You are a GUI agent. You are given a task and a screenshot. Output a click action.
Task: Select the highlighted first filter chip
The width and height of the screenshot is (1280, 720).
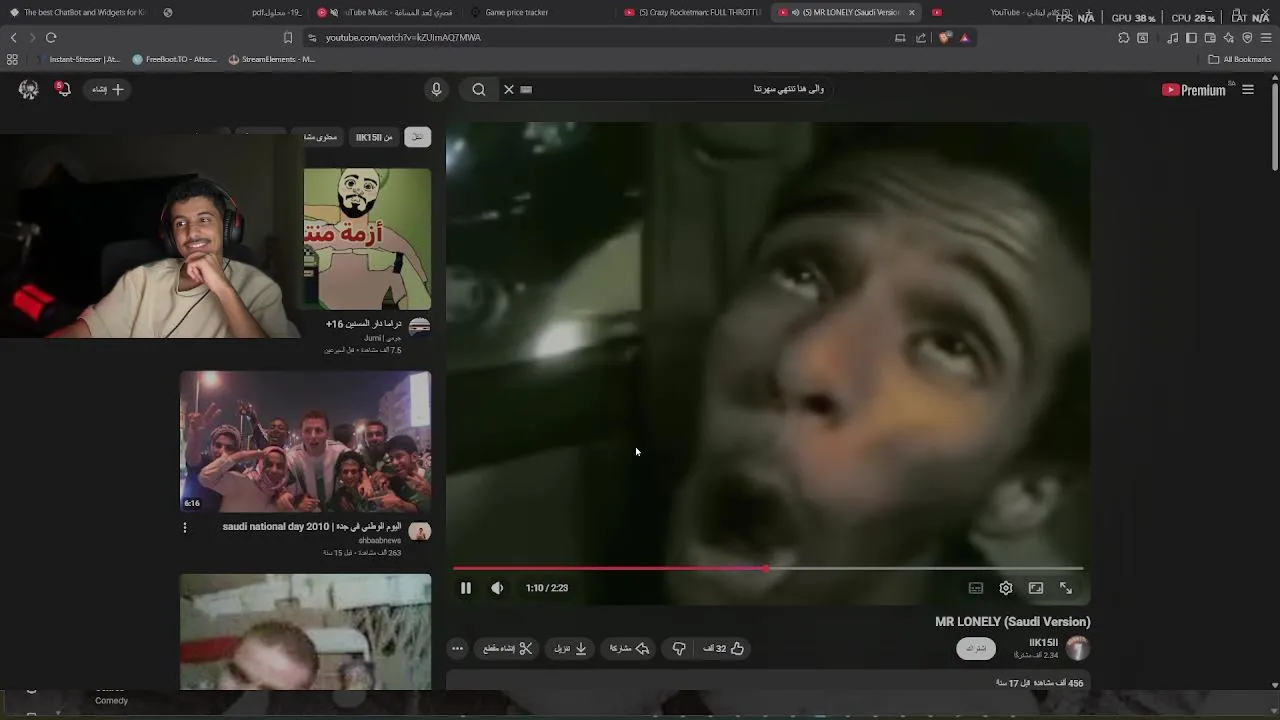(x=417, y=137)
